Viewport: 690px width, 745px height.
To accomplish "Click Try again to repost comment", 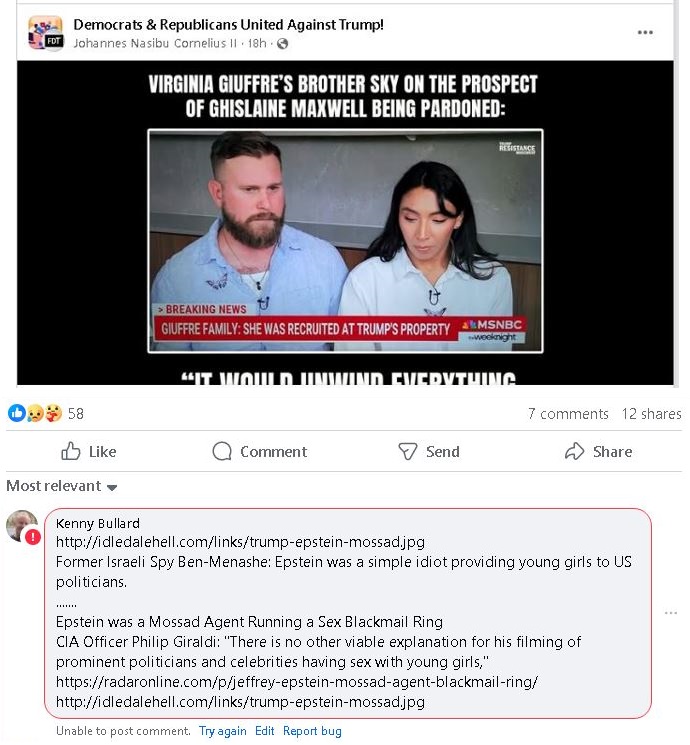I will tap(222, 731).
